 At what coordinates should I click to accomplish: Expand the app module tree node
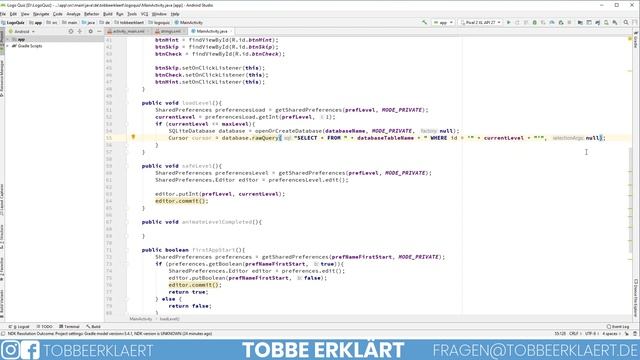coord(8,40)
